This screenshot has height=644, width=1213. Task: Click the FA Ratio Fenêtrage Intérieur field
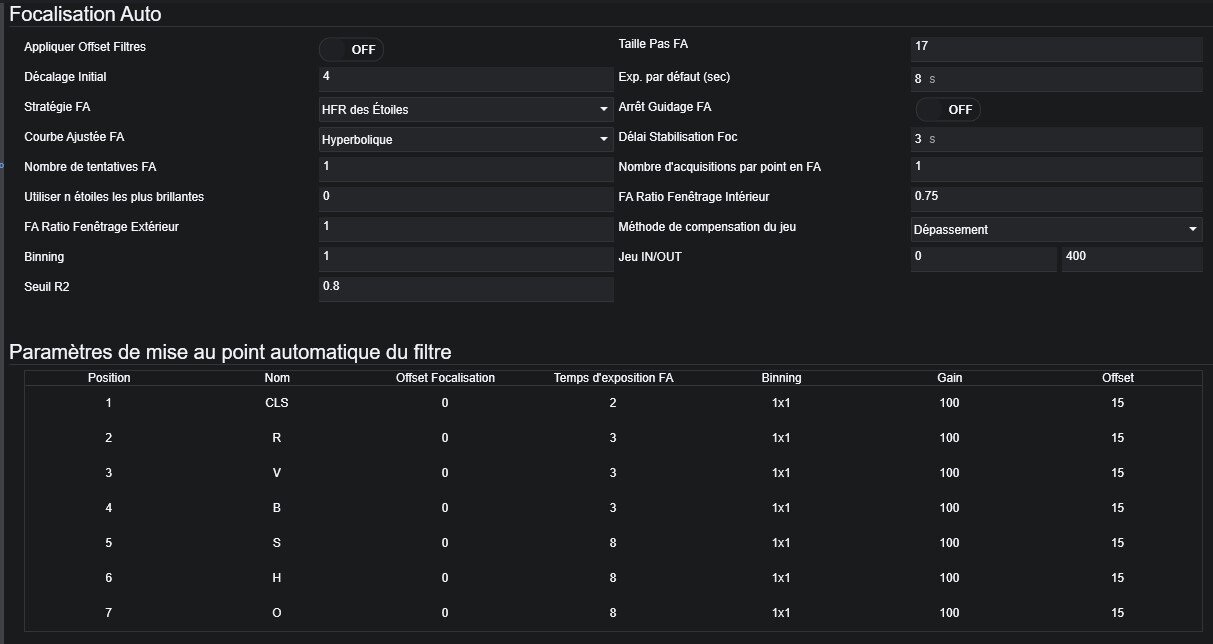pyautogui.click(x=1056, y=199)
